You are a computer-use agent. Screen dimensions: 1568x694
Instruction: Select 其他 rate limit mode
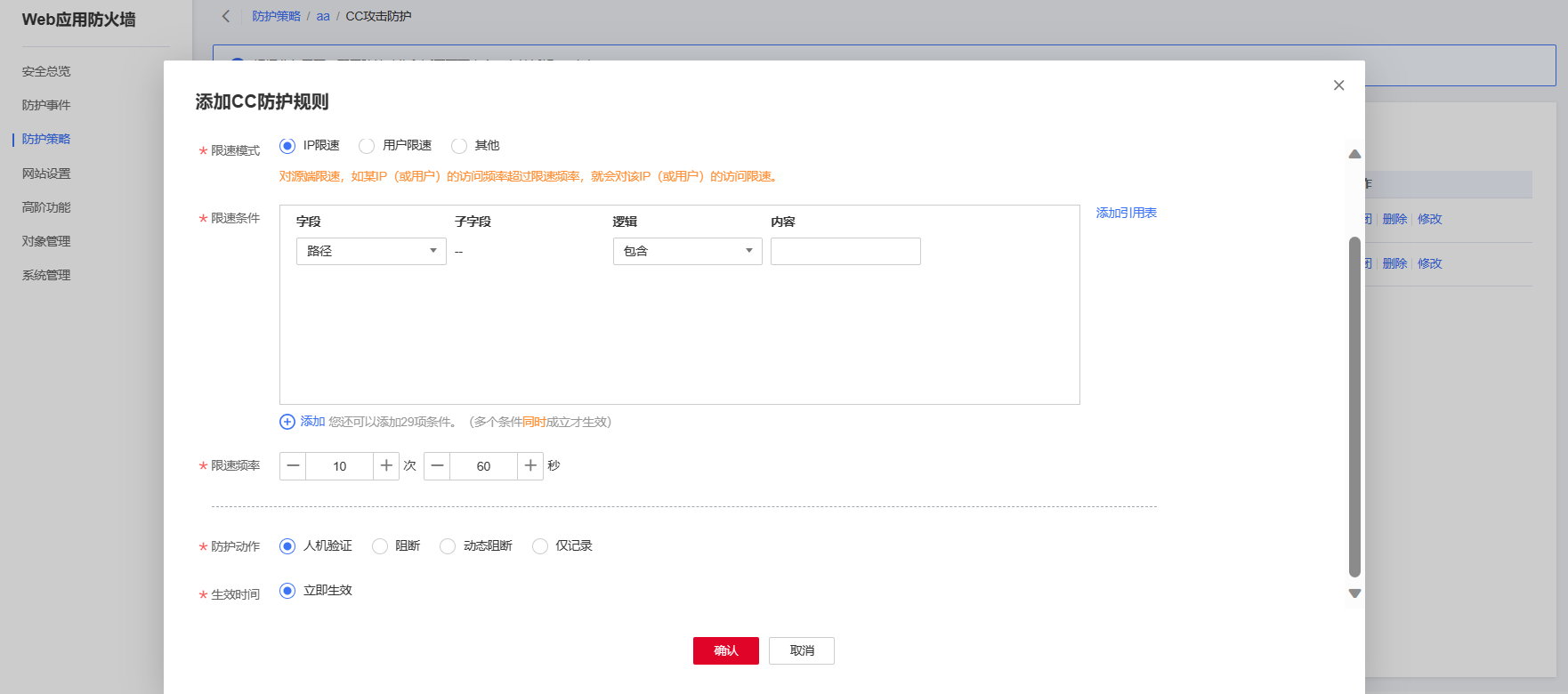(459, 146)
